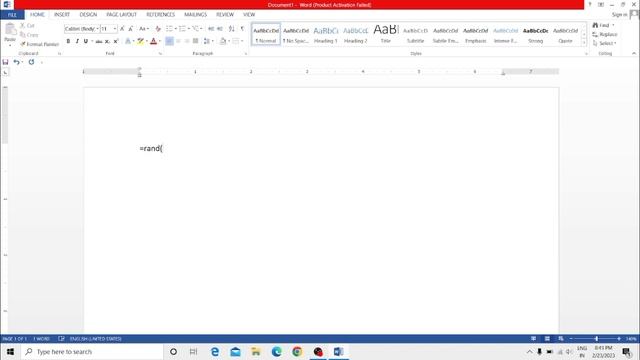
Task: Increase font size with Grow Font
Action: 122,29
